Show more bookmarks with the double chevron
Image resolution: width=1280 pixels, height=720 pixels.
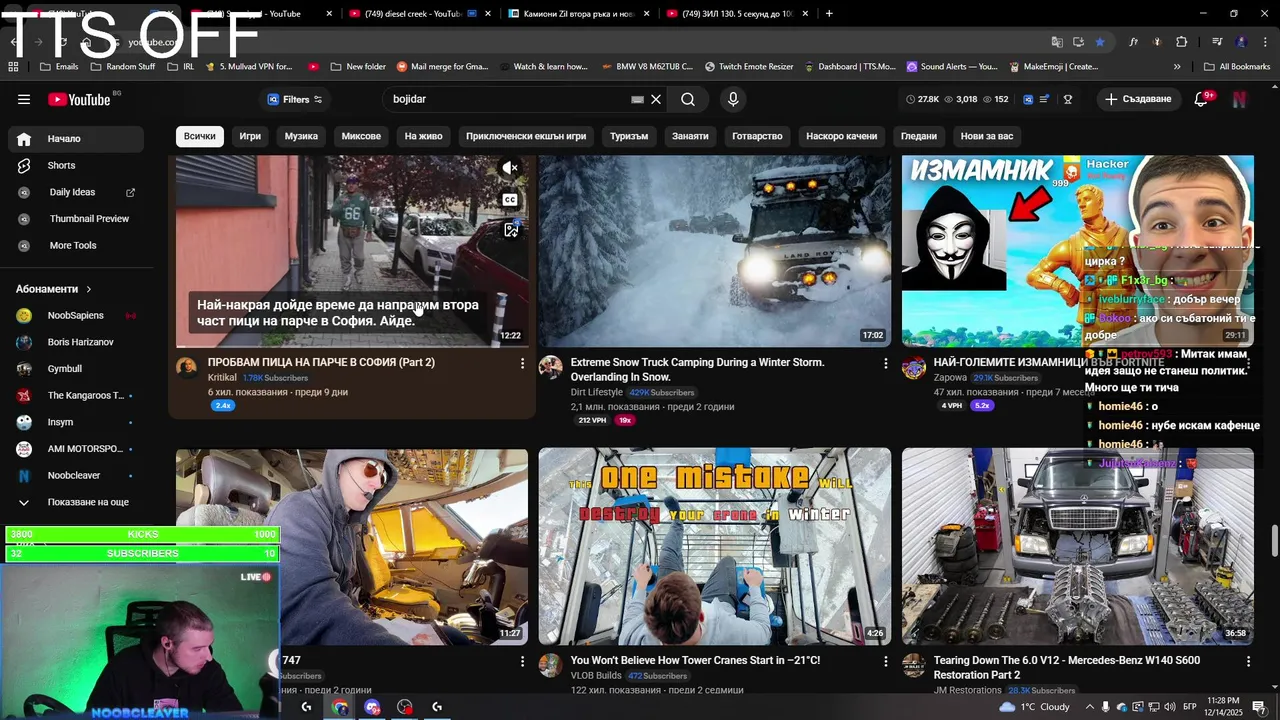(1177, 66)
